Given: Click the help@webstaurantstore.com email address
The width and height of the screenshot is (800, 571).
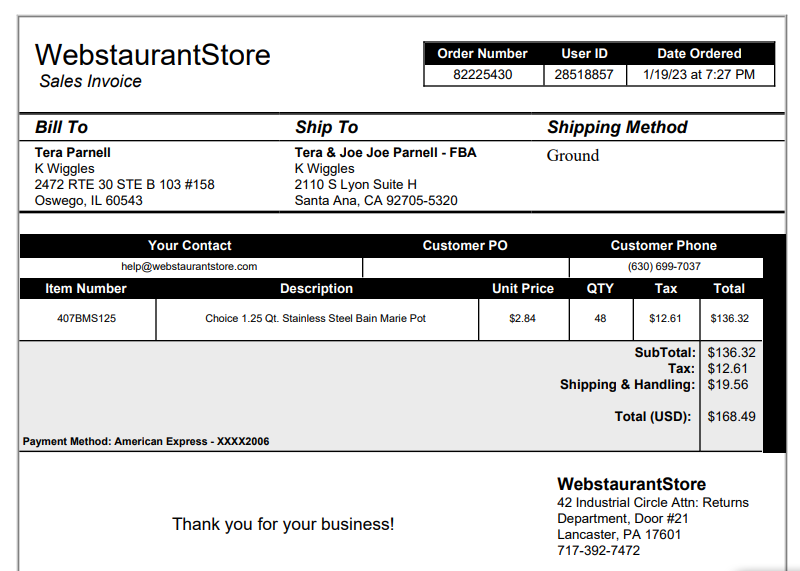Looking at the screenshot, I should [189, 266].
